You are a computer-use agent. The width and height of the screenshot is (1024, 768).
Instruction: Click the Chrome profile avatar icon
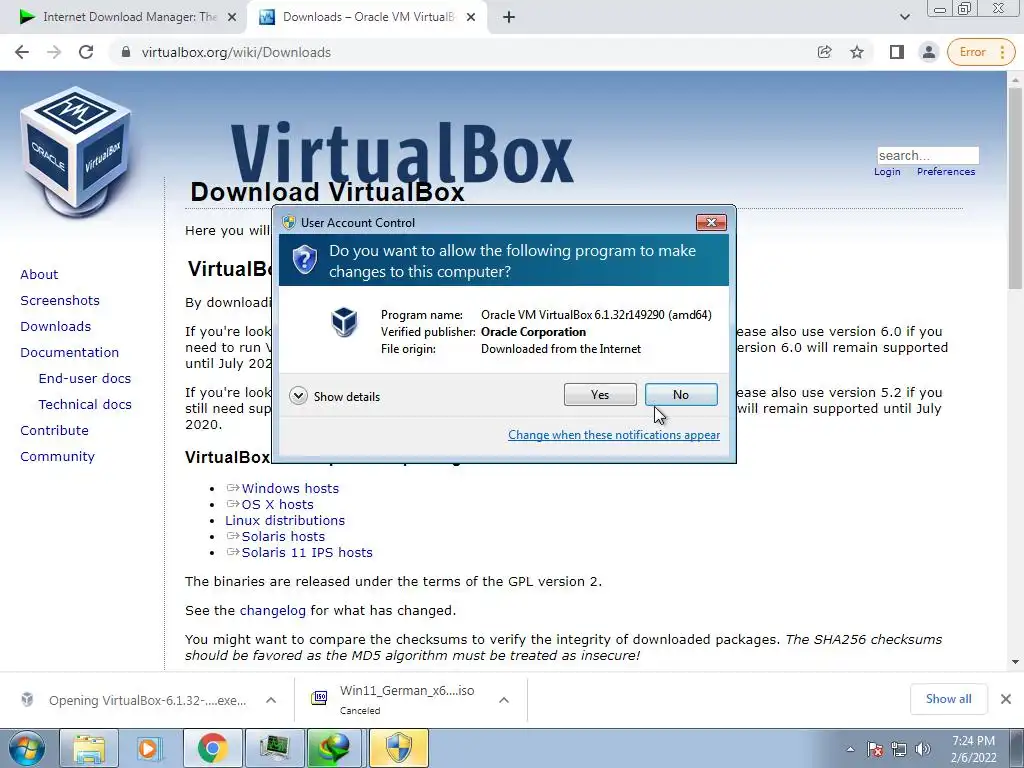929,52
